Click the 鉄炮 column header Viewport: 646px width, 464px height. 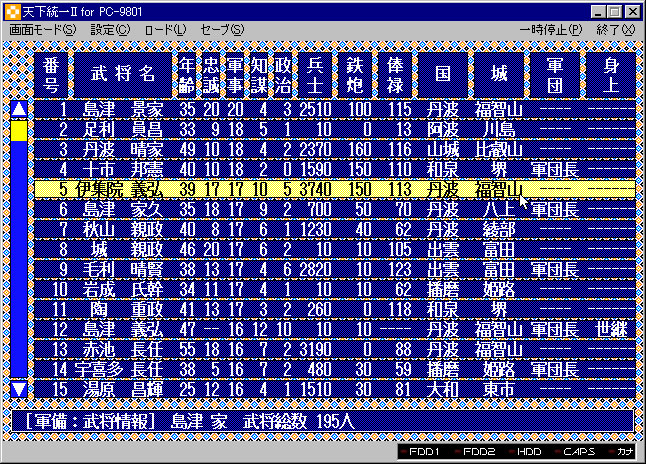click(355, 75)
